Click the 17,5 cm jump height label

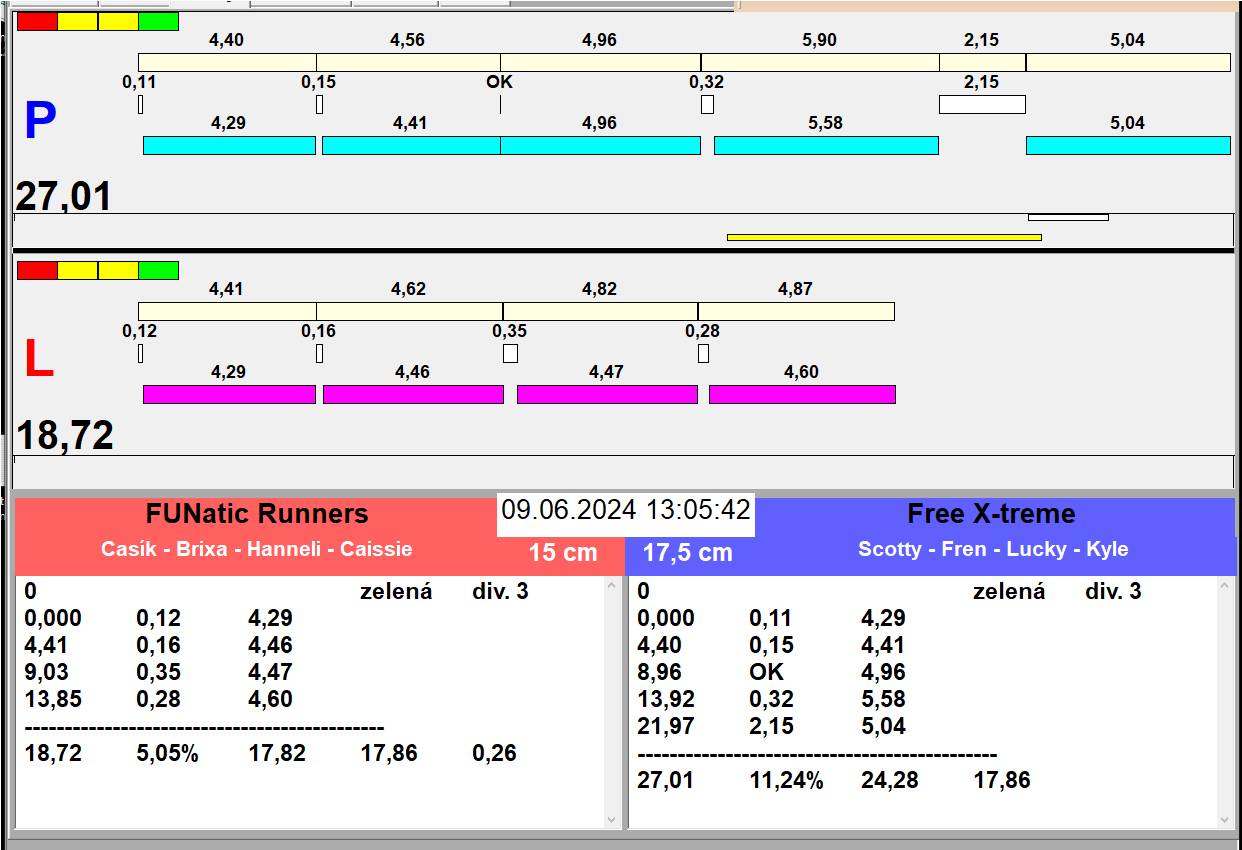tap(687, 553)
